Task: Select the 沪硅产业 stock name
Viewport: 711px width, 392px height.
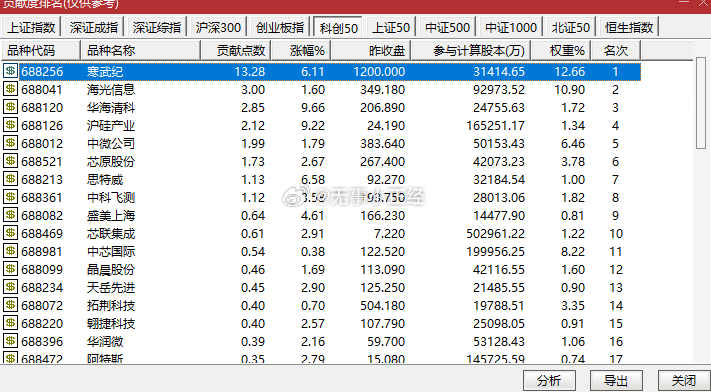Action: coord(111,125)
